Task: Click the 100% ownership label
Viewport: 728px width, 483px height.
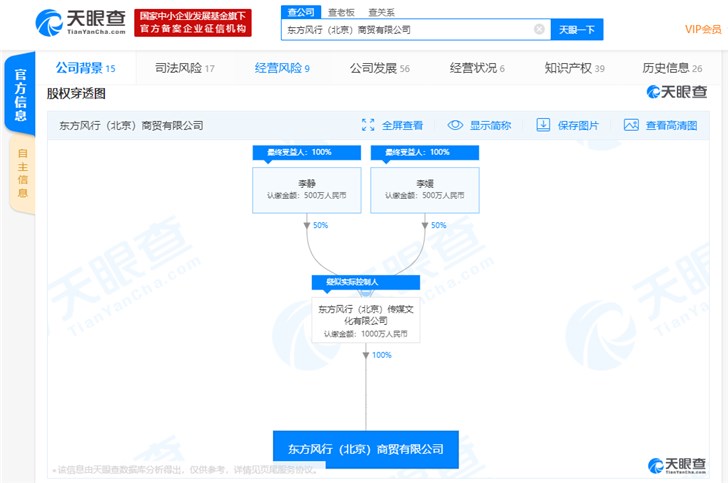Action: point(382,355)
